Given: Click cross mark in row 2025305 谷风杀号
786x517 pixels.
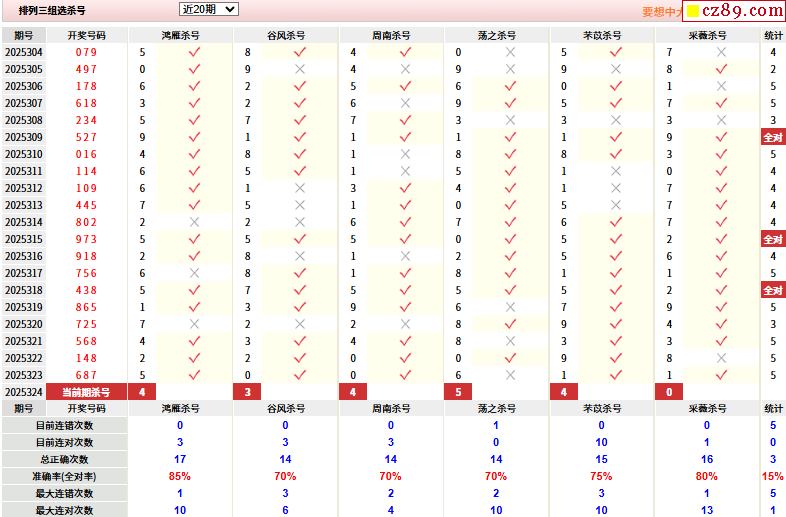Looking at the screenshot, I should tap(300, 69).
